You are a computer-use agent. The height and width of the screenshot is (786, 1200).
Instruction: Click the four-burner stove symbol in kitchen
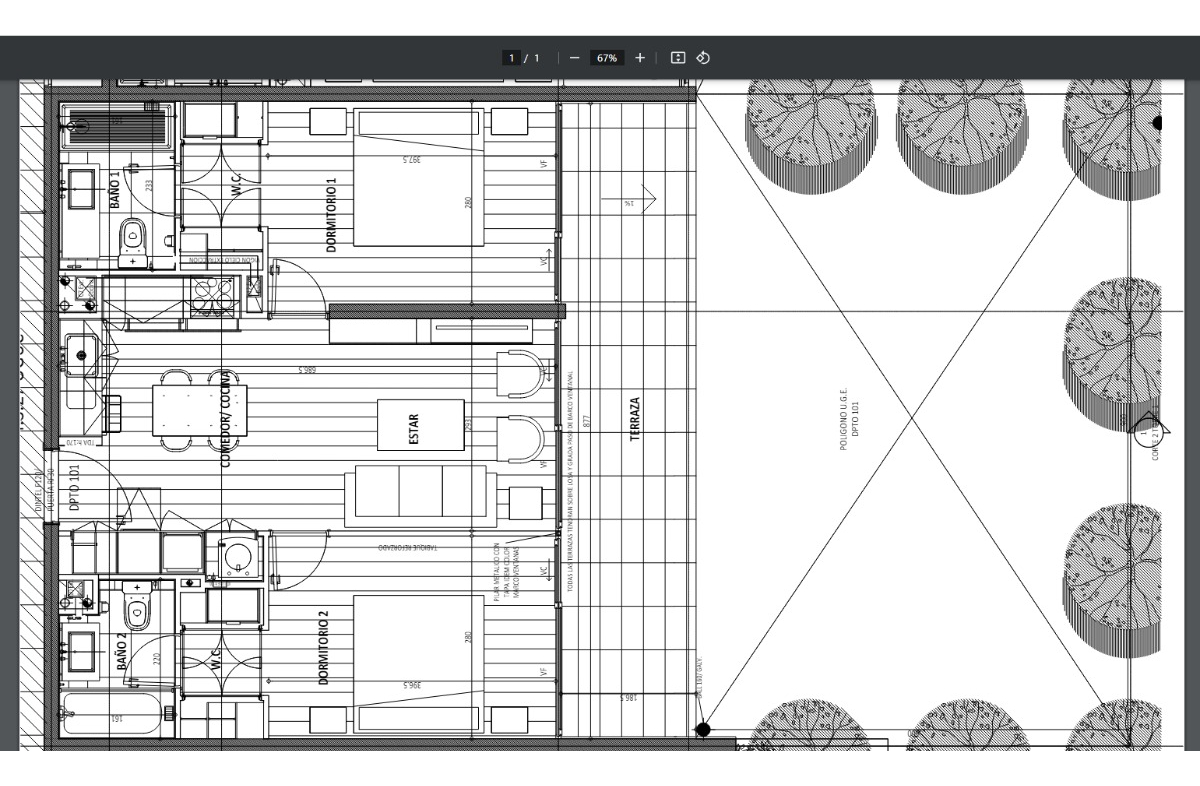click(212, 293)
